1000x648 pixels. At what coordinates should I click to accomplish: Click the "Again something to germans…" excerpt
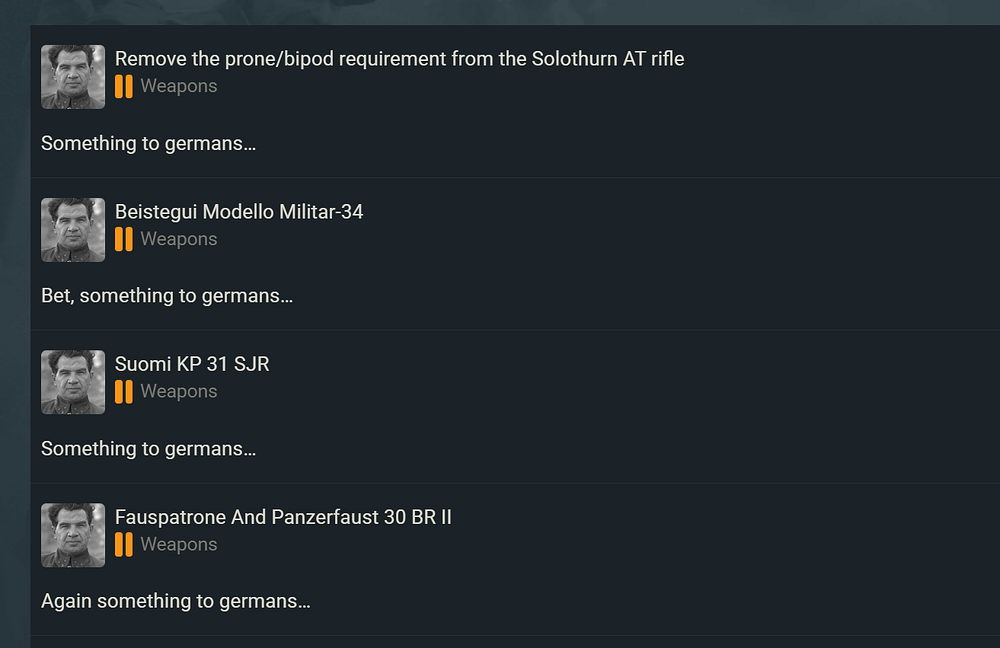coord(175,601)
